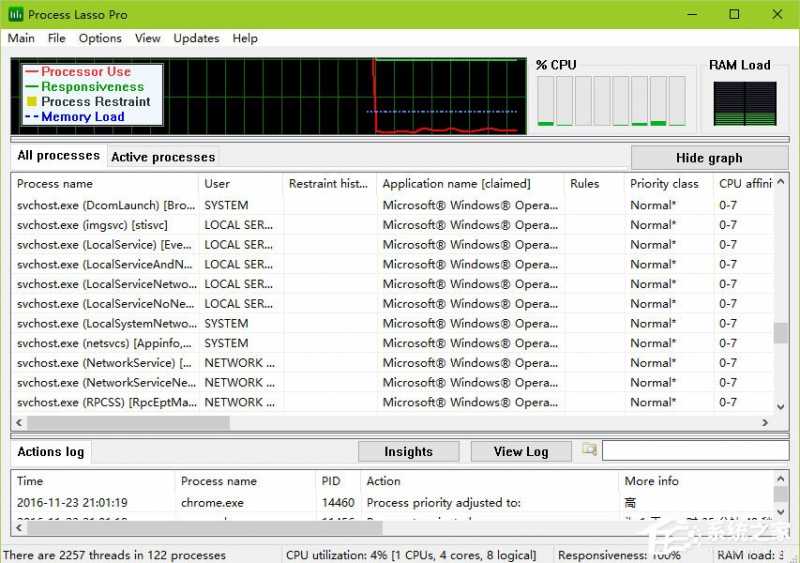Switch to the Active processes tab
The height and width of the screenshot is (563, 800).
coord(163,157)
